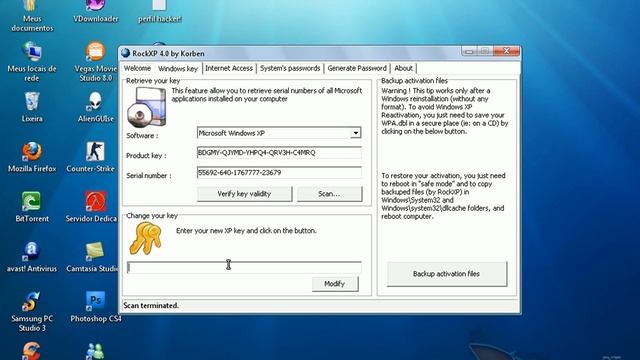Click the 'Scan terminated.' status text
640x360 pixels.
coord(151,305)
